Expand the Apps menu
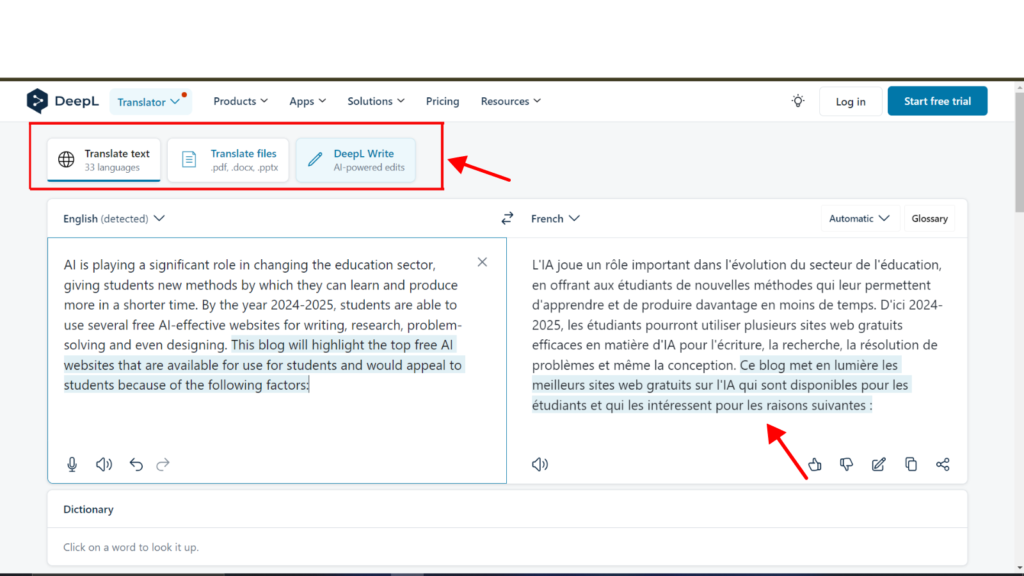1024x576 pixels. click(308, 101)
